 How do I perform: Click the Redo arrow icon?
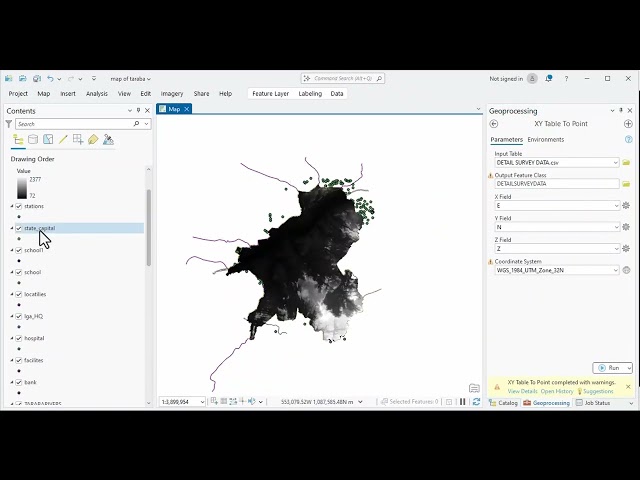(71, 78)
